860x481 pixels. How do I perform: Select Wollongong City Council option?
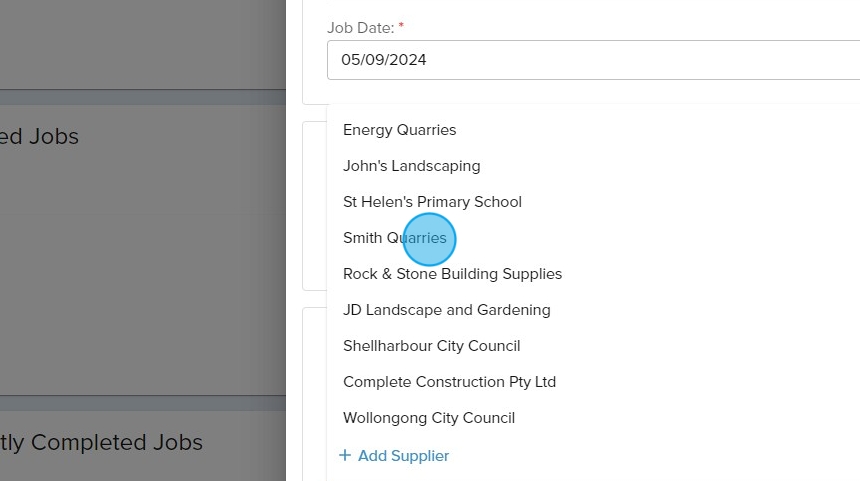[428, 418]
